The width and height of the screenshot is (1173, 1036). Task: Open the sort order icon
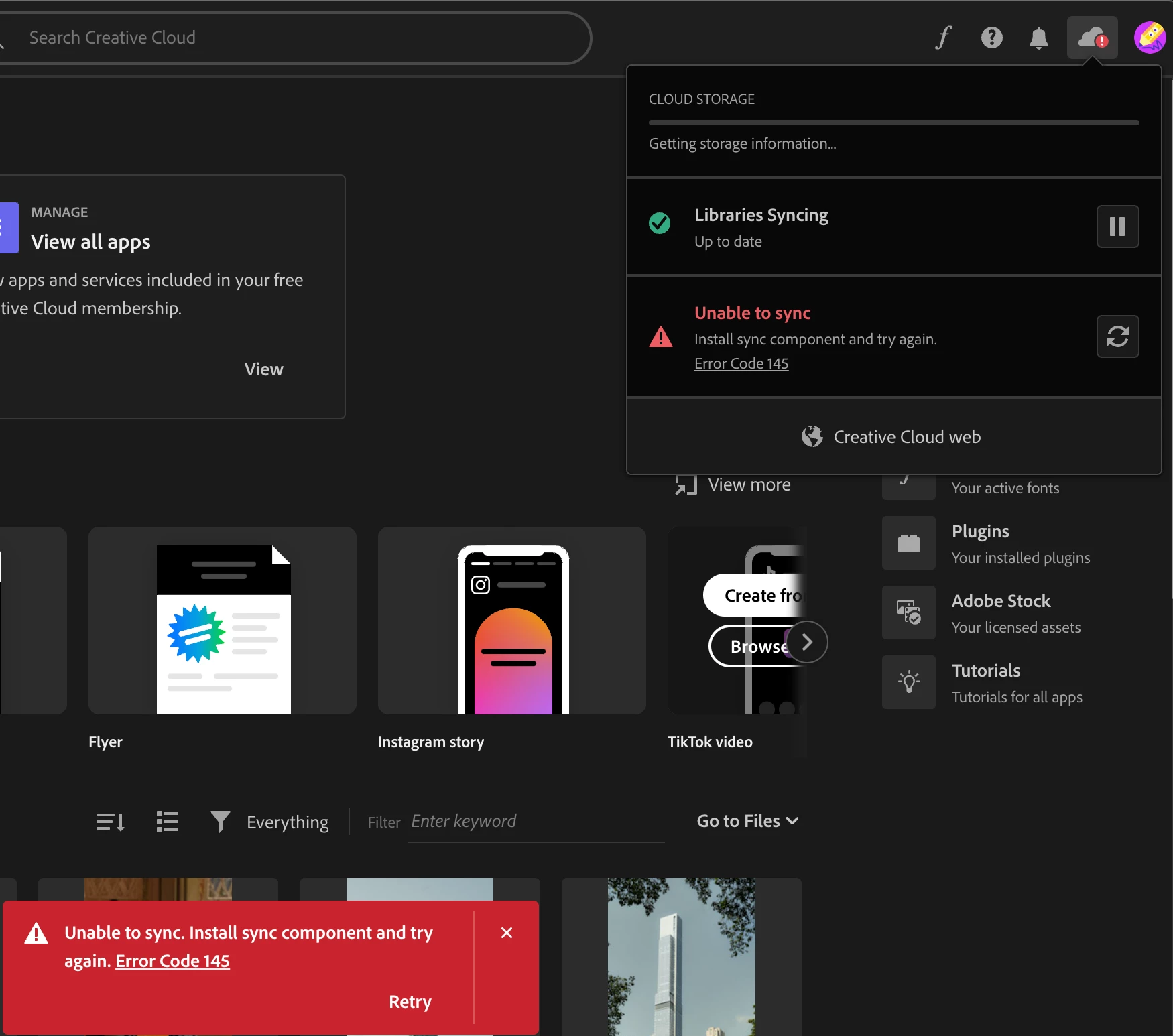(111, 822)
